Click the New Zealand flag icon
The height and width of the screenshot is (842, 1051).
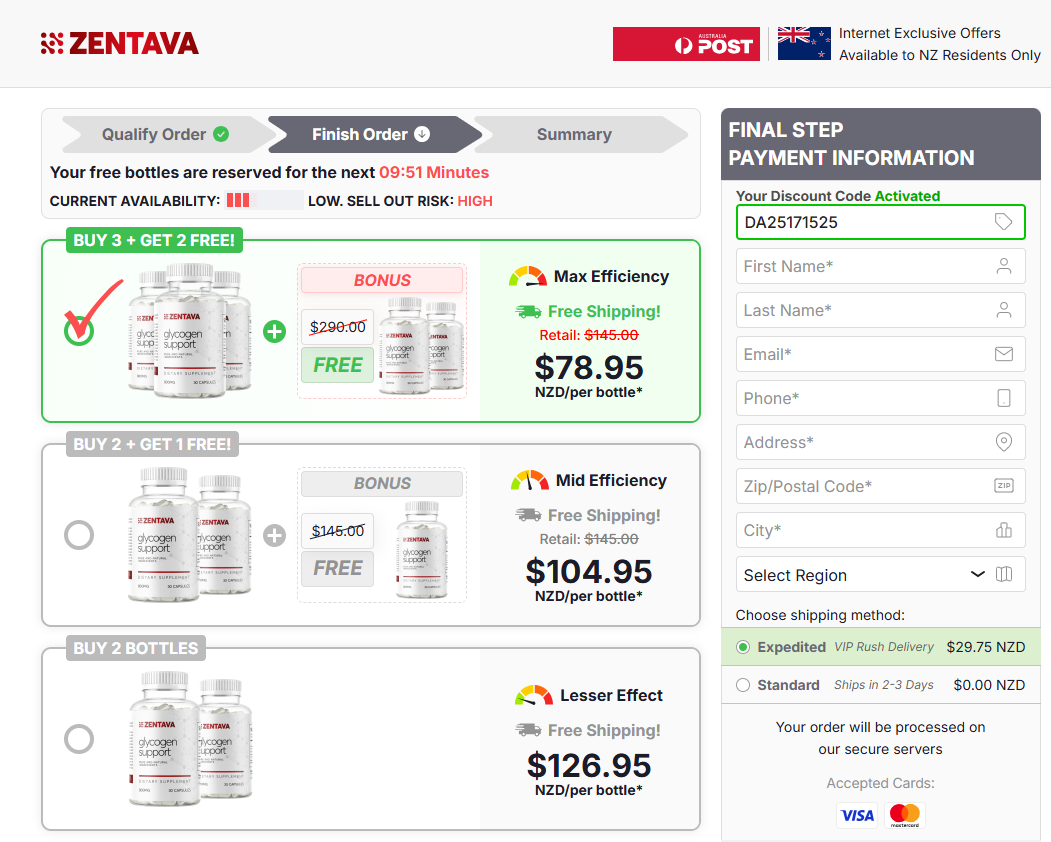point(804,44)
